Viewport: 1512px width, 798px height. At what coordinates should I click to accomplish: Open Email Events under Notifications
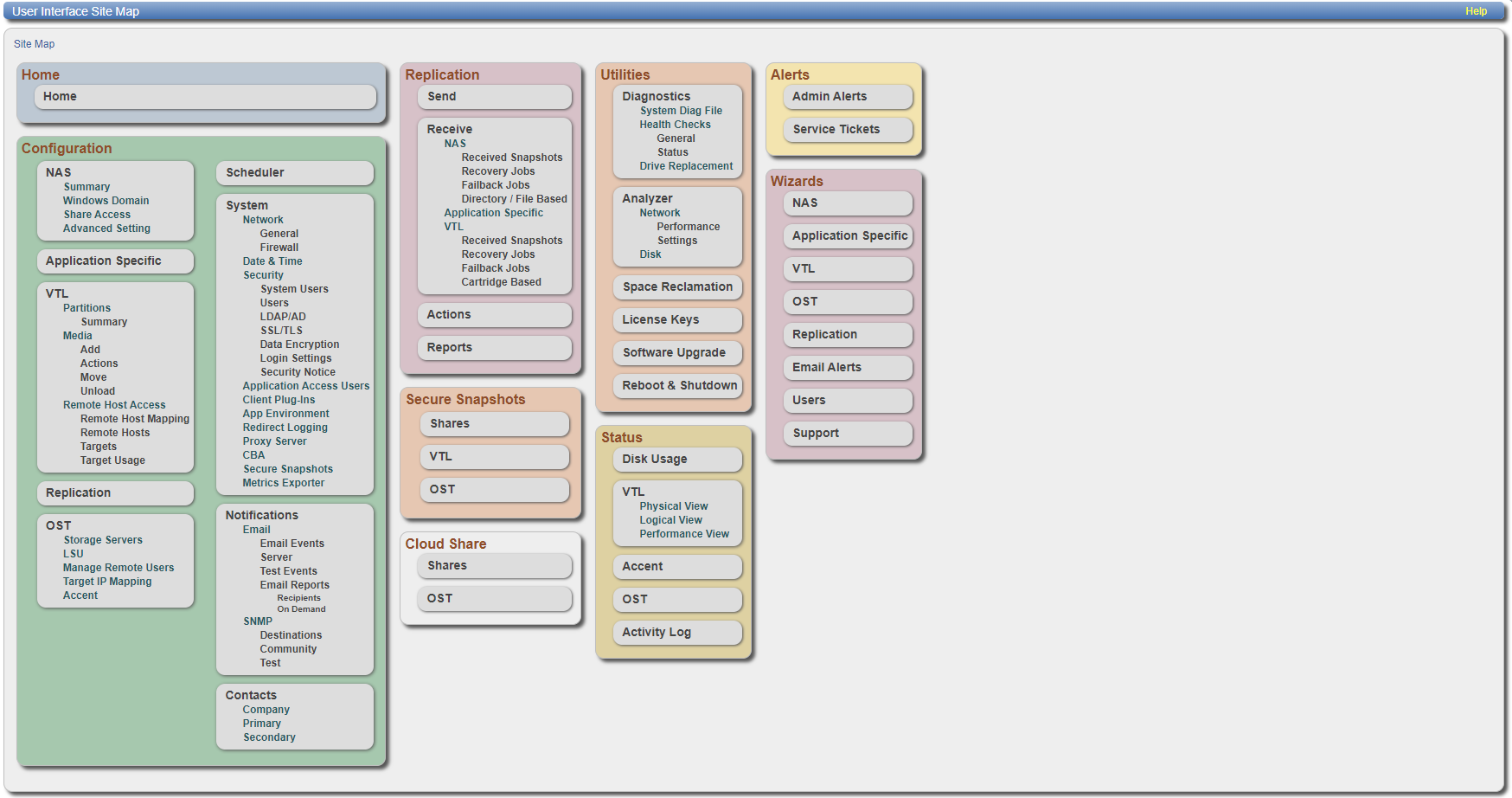(292, 544)
